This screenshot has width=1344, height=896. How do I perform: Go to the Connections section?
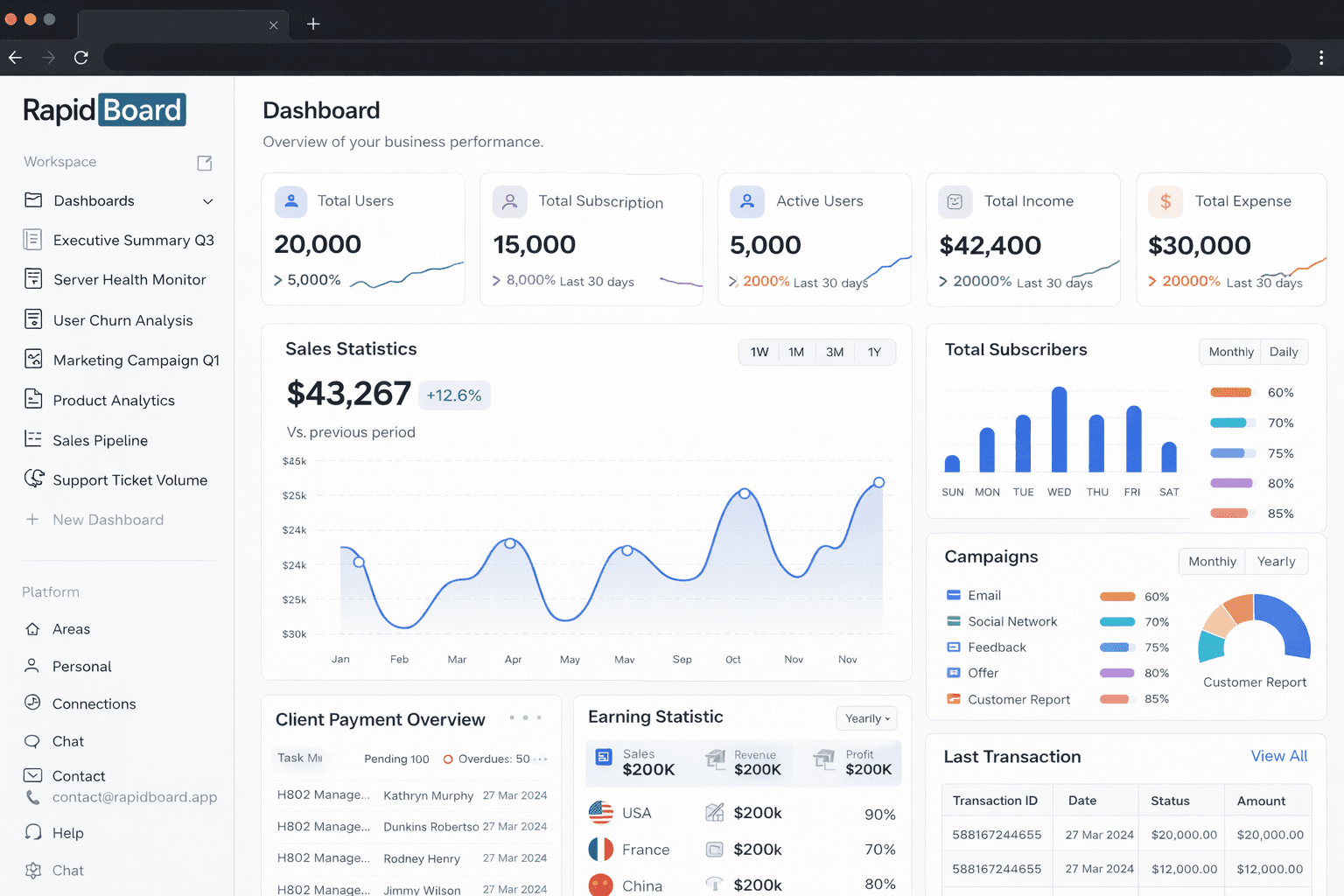point(94,703)
